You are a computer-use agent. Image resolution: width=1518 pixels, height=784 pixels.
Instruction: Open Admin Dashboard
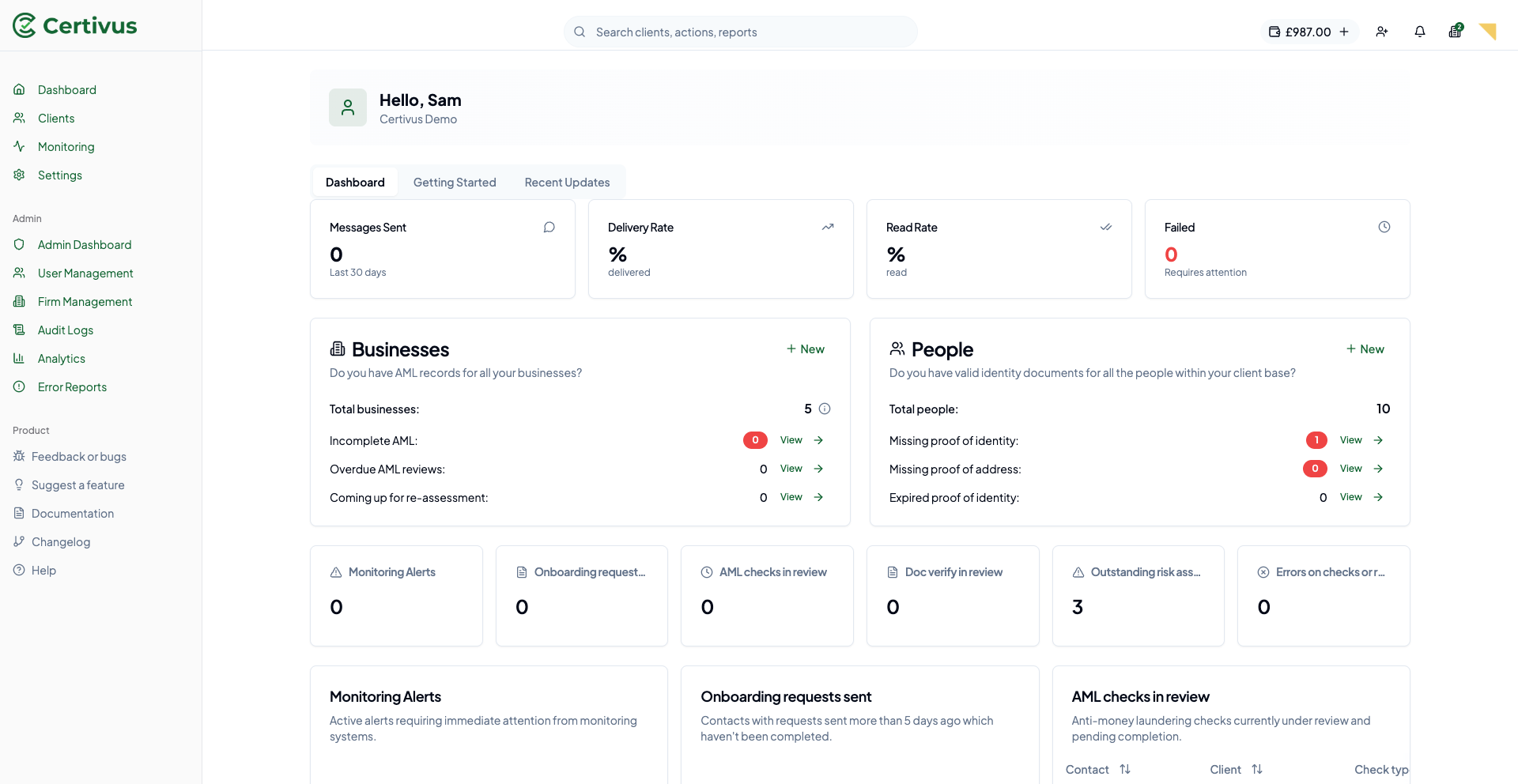(x=84, y=245)
